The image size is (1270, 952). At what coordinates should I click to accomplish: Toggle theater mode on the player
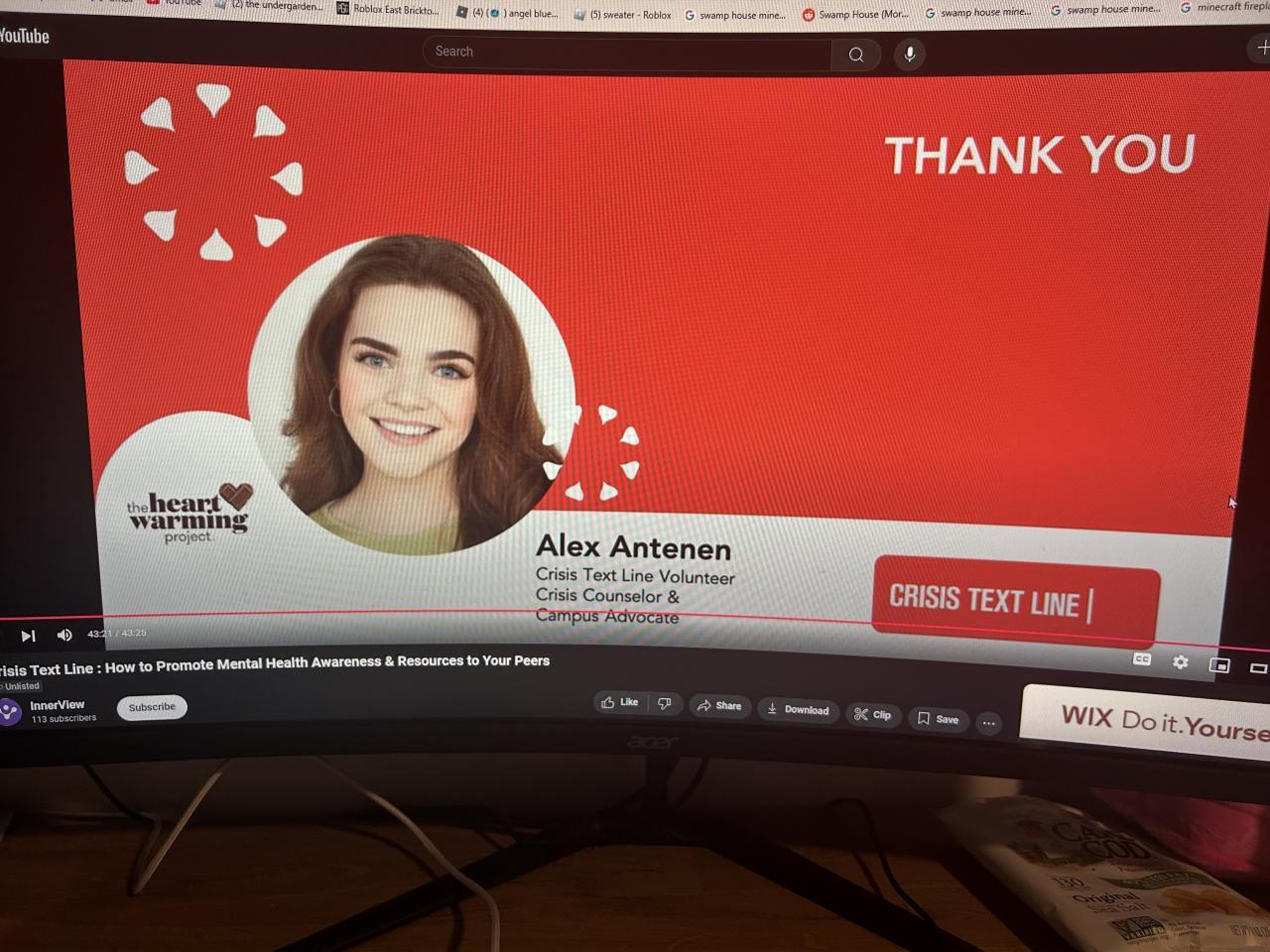click(x=1258, y=667)
